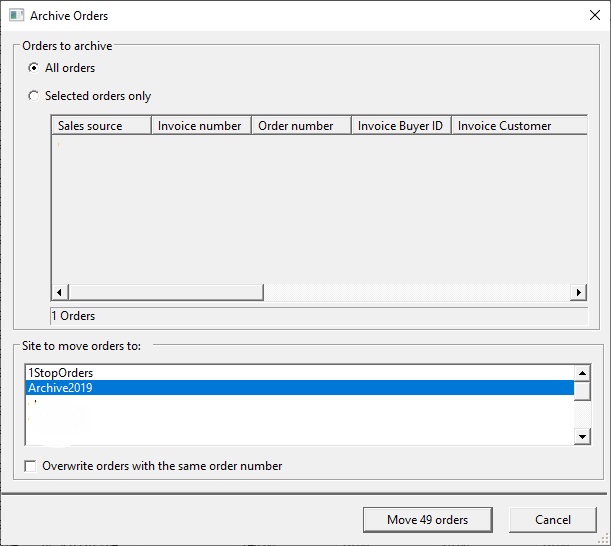The image size is (611, 546).
Task: Click the orders table right scroll arrow
Action: (579, 292)
